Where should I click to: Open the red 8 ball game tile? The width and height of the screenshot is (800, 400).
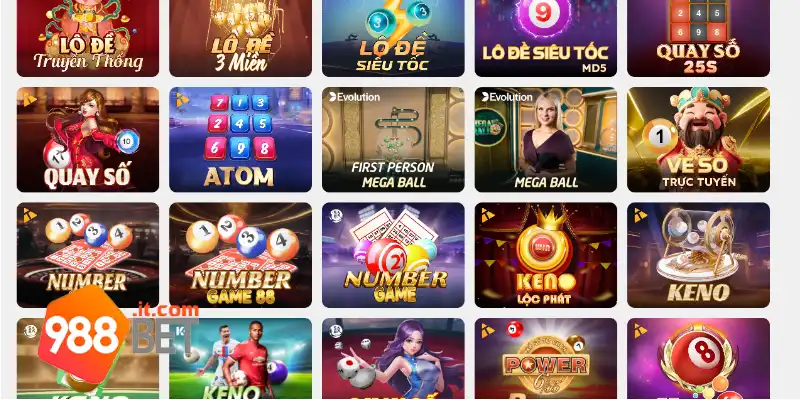click(x=698, y=359)
